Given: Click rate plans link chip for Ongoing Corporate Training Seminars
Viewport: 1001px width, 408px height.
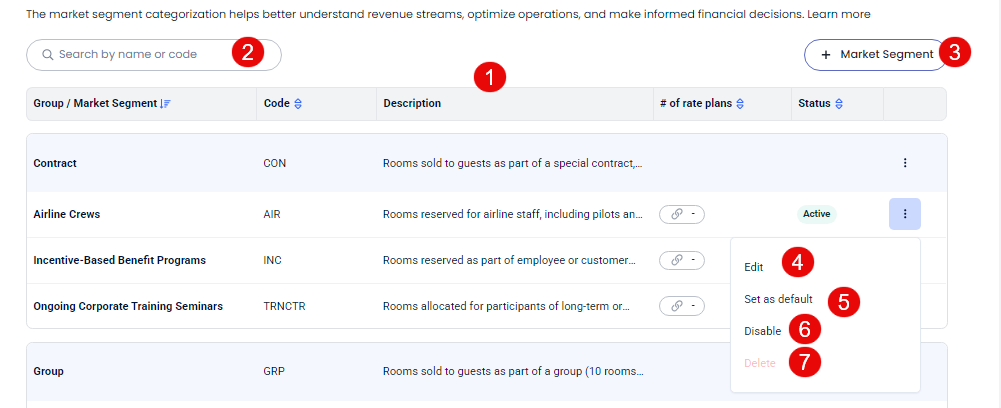Looking at the screenshot, I should tap(682, 306).
